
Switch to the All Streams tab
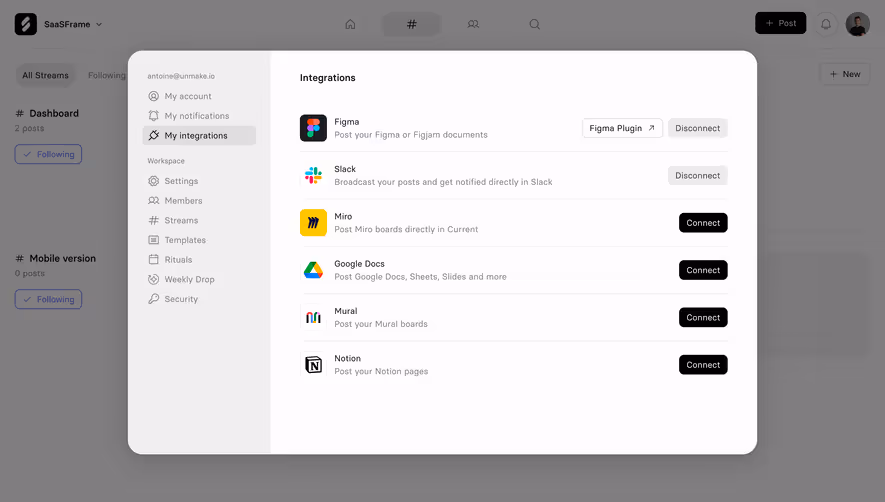coord(45,75)
